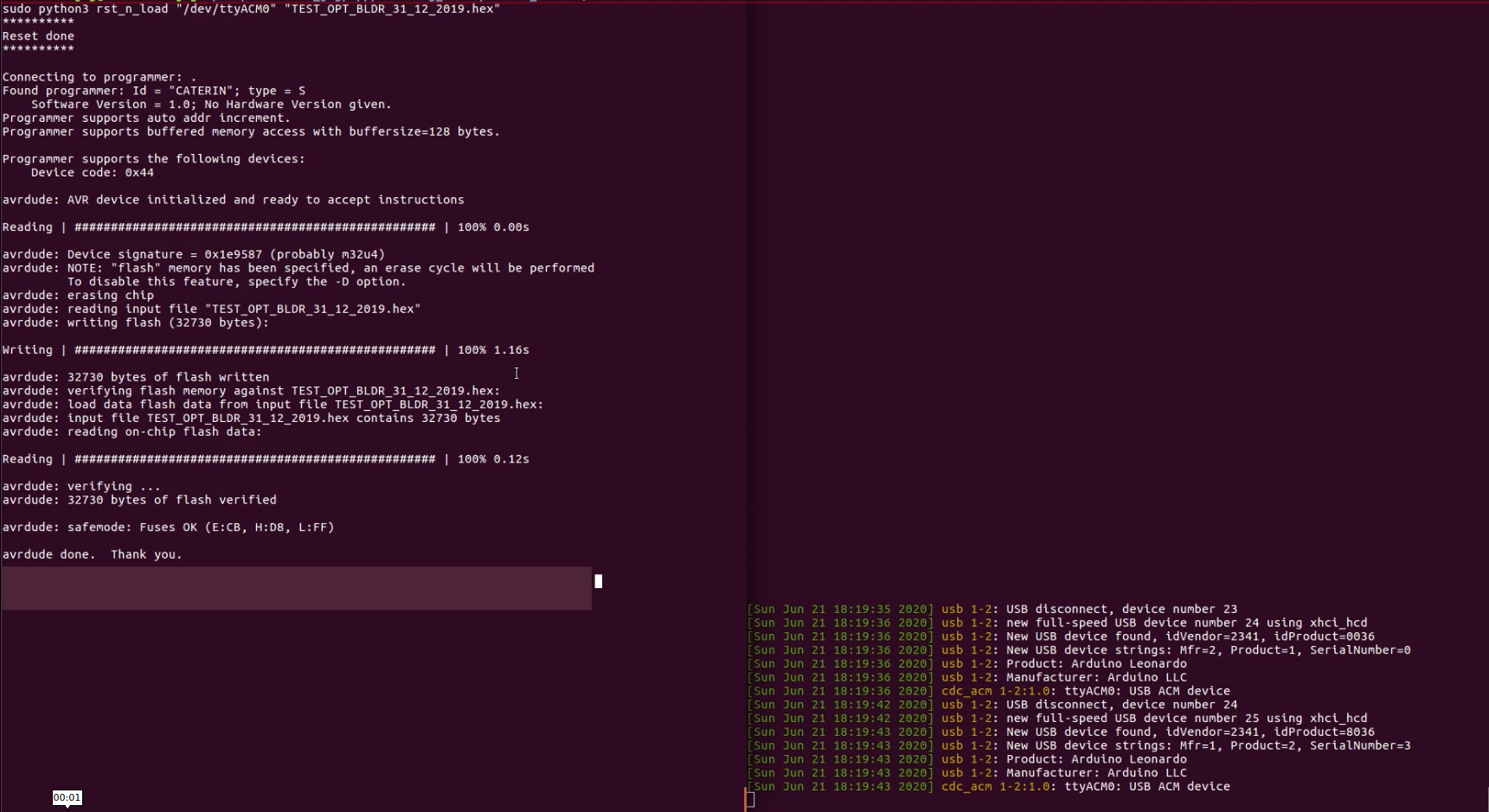This screenshot has width=1489, height=812.
Task: Click the buffersize=128 bytes line
Action: pyautogui.click(x=251, y=132)
